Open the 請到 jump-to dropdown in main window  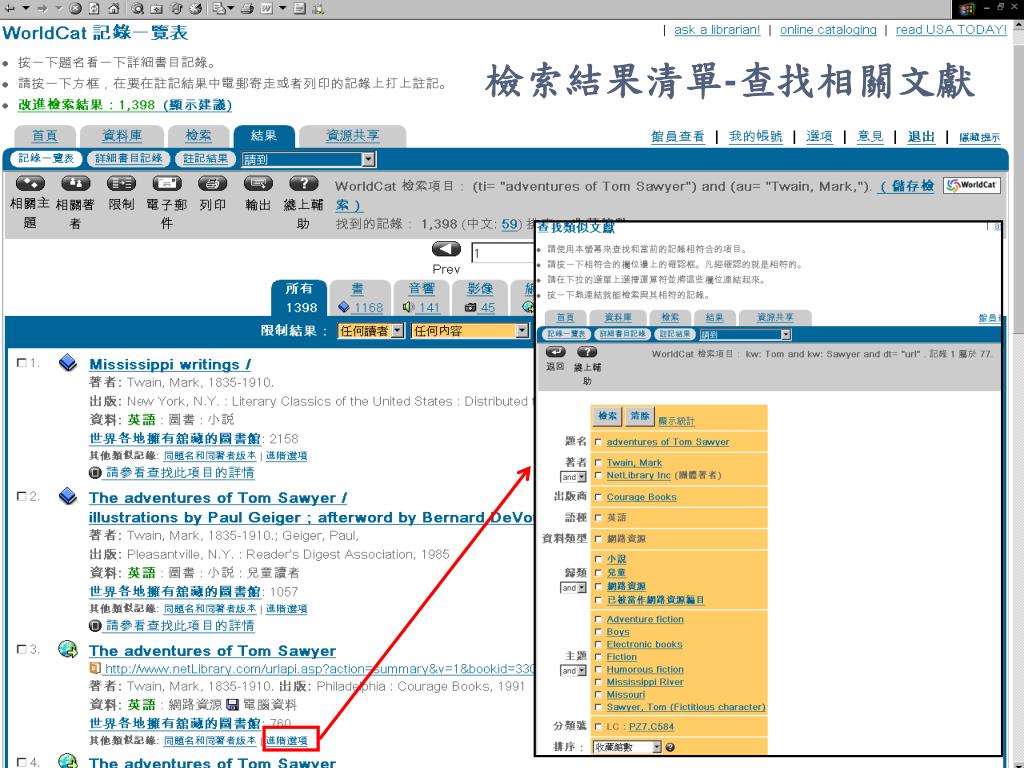[308, 159]
